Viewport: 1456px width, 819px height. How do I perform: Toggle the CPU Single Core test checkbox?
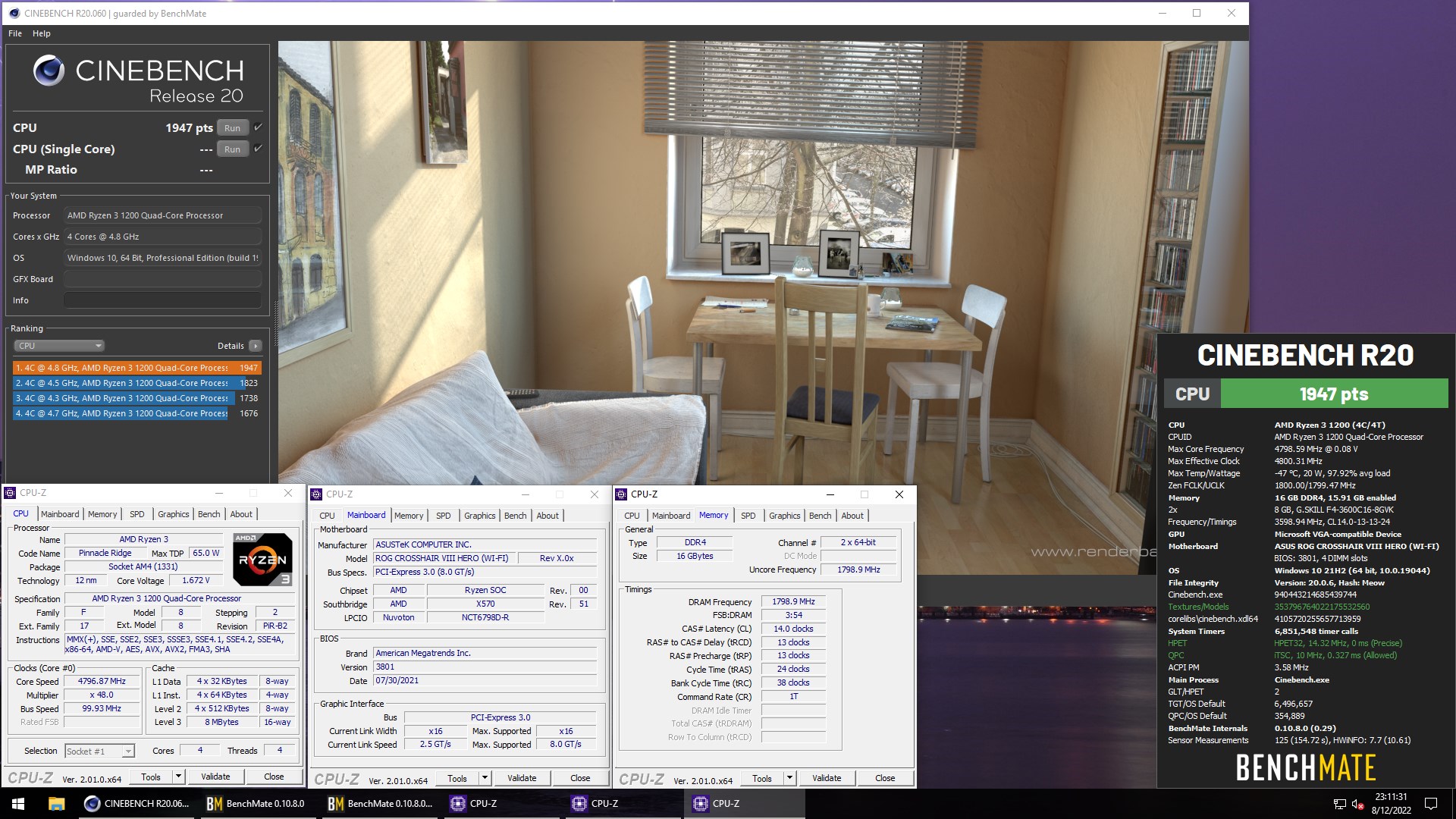[258, 149]
